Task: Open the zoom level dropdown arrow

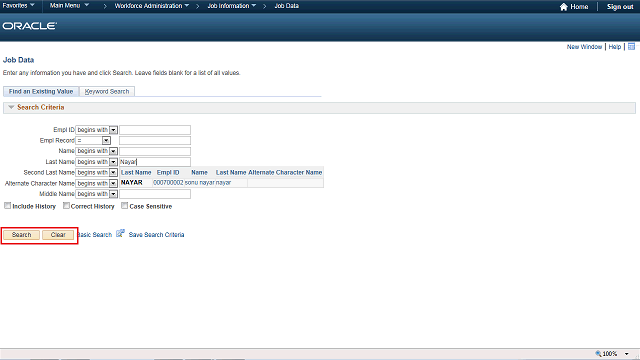Action: coord(627,354)
